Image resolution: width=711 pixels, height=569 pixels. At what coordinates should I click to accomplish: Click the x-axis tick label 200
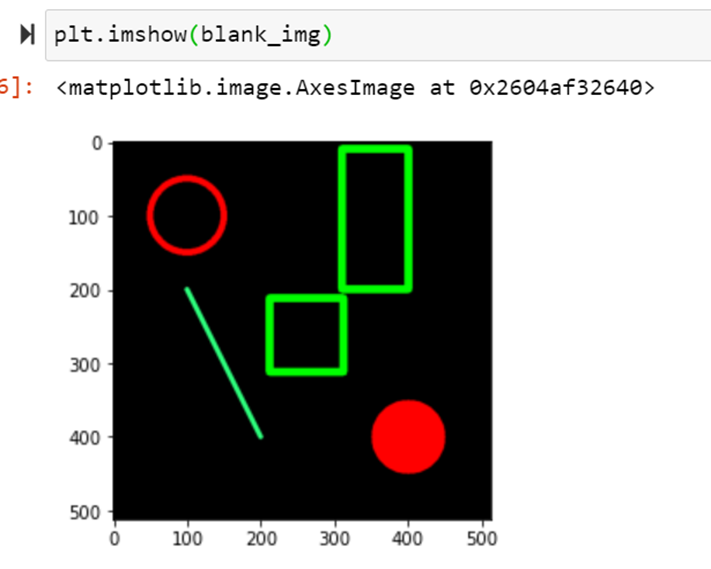[262, 539]
